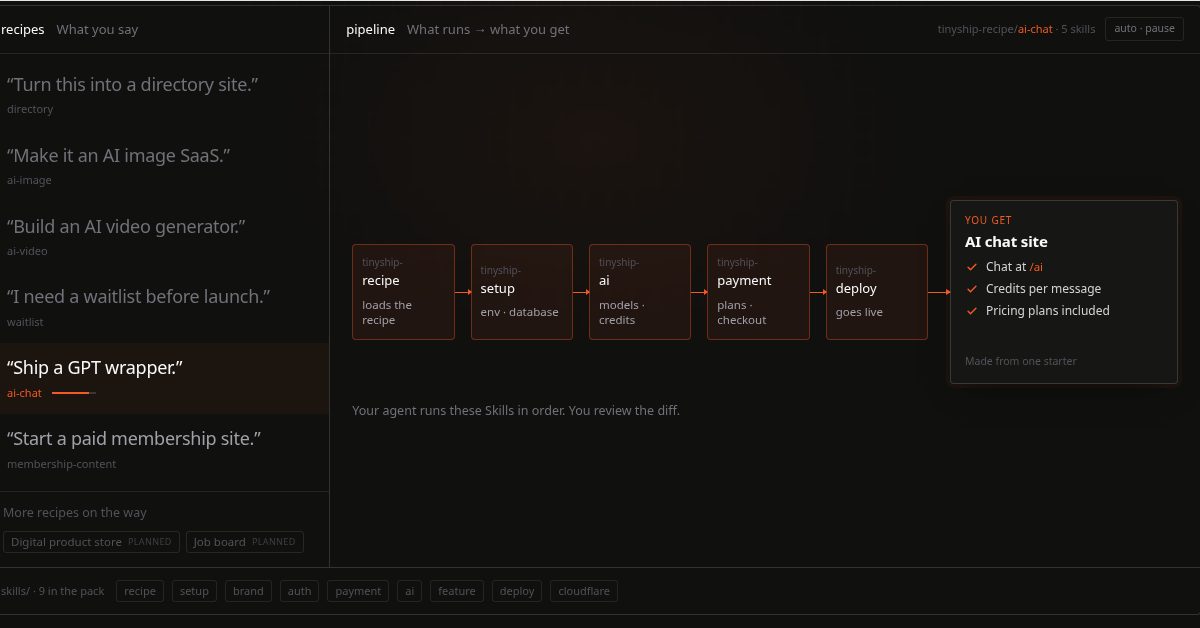Click the ai-chat link in pipeline header

point(1035,29)
